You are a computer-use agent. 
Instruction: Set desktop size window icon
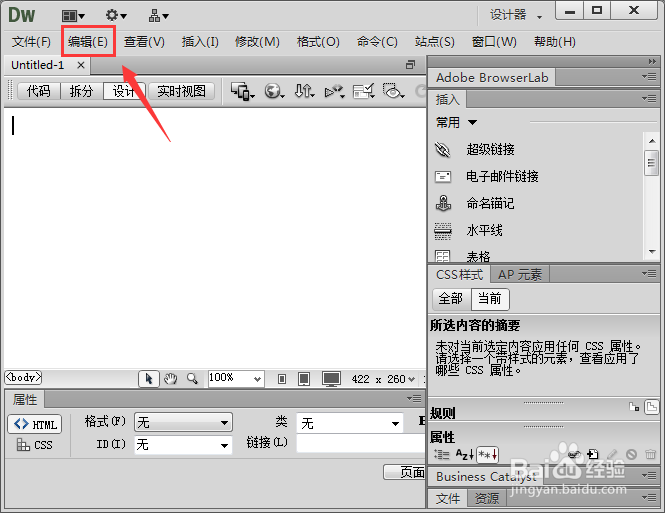pyautogui.click(x=331, y=379)
